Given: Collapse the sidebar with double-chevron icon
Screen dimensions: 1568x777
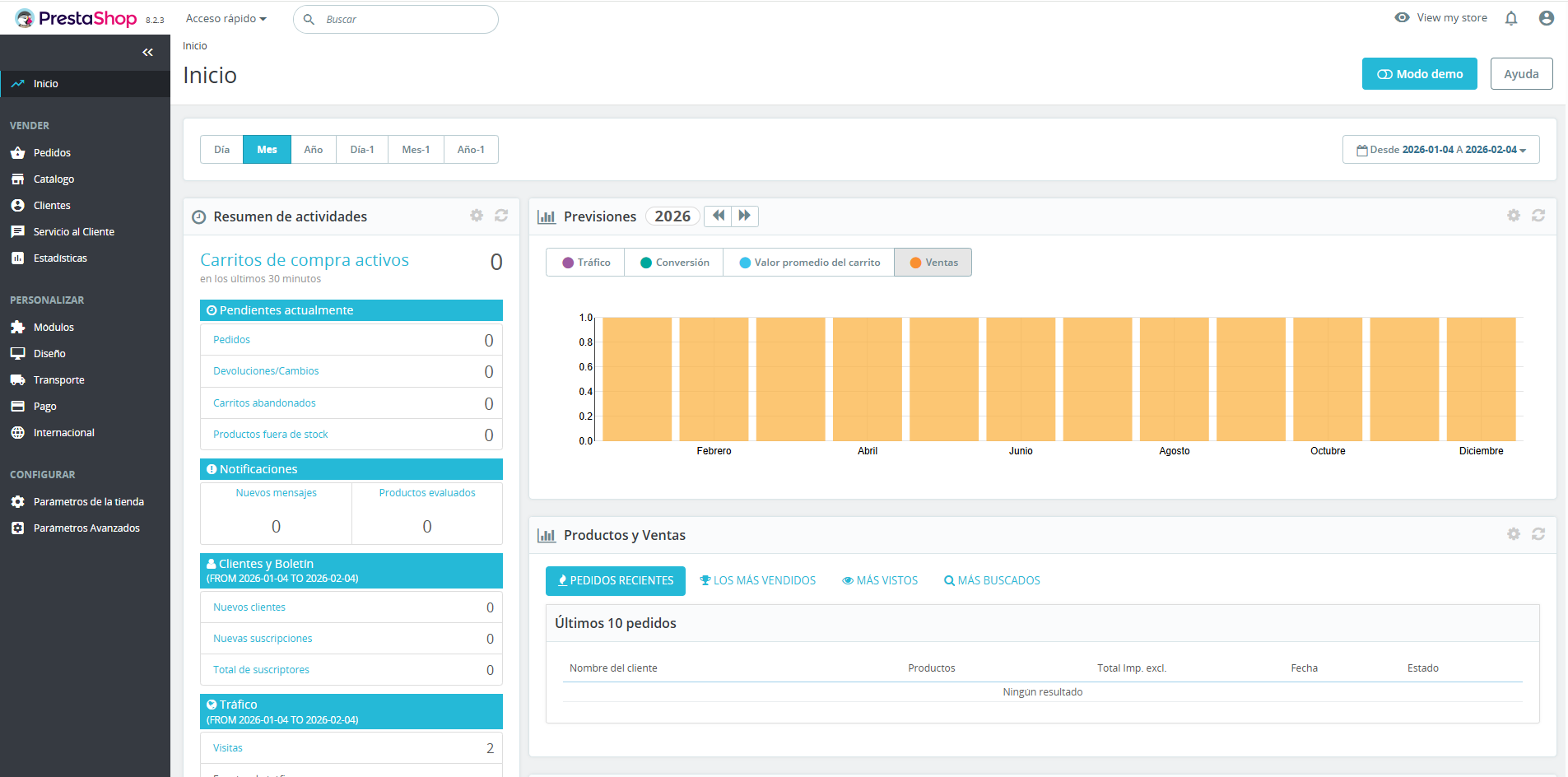Looking at the screenshot, I should (147, 53).
